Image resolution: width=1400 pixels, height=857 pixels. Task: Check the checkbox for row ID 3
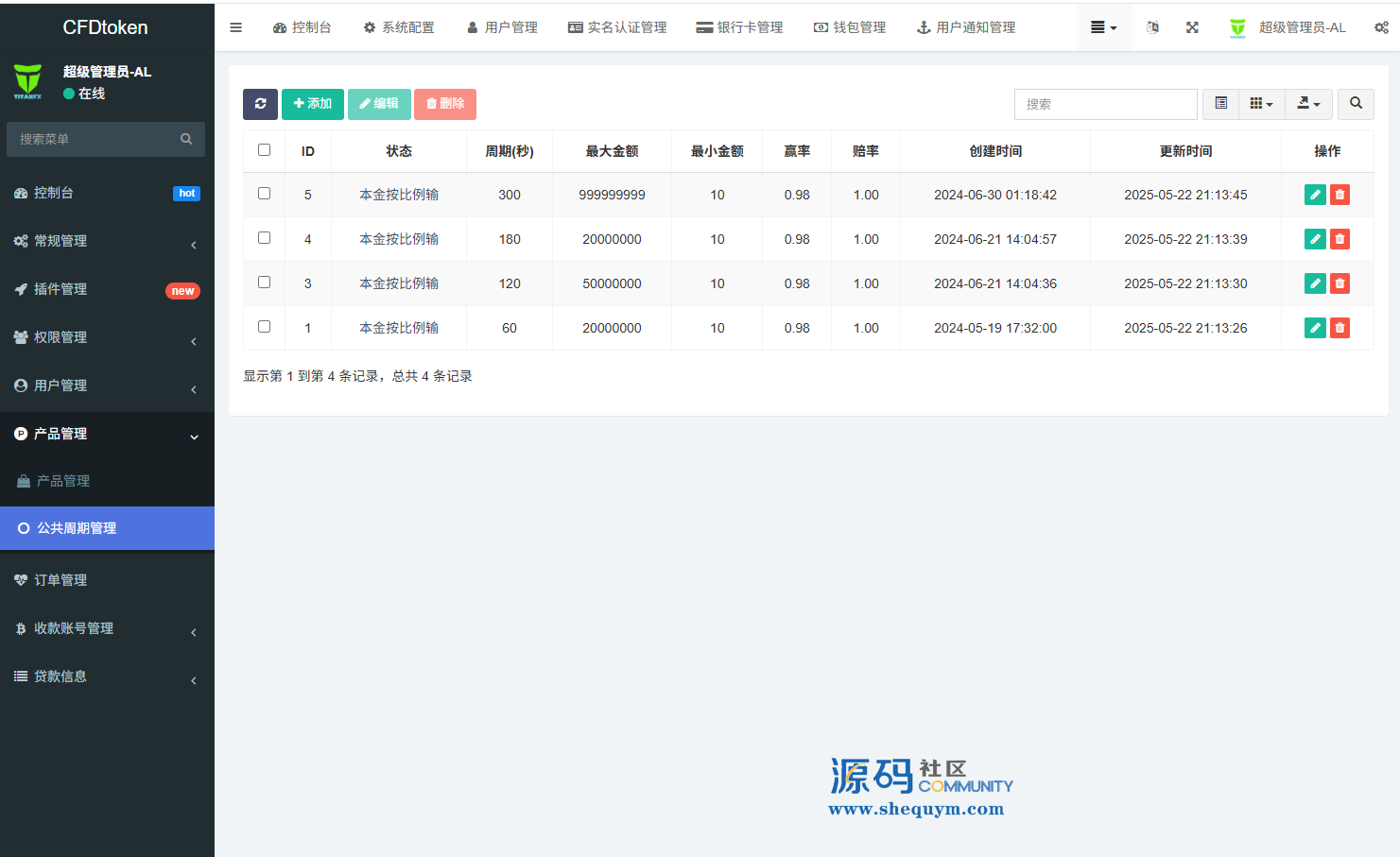(x=265, y=283)
